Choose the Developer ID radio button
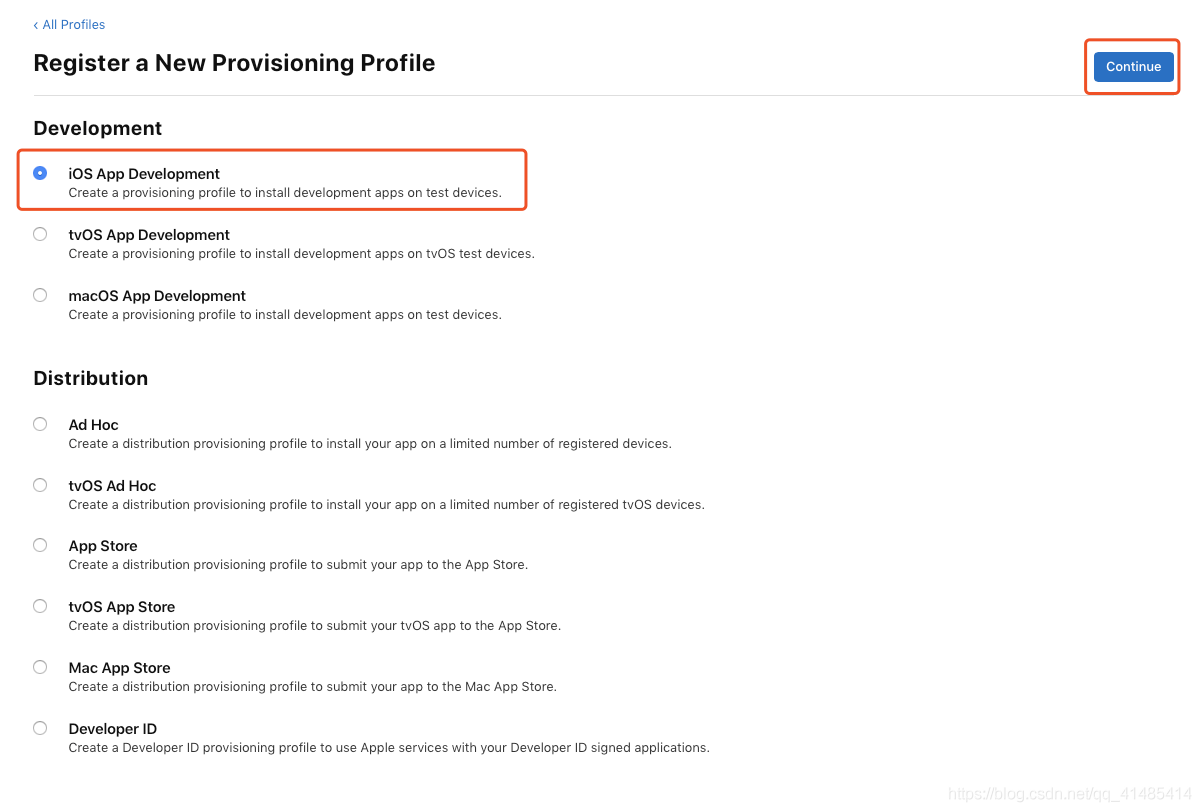 pyautogui.click(x=40, y=728)
